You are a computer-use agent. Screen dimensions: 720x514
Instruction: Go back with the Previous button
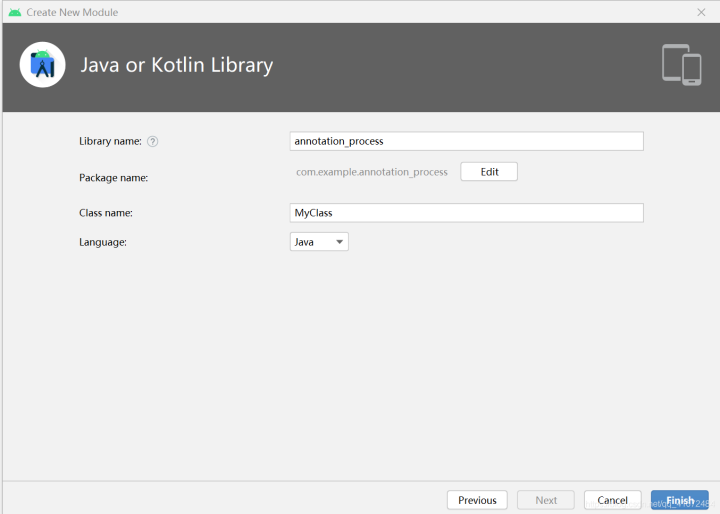tap(477, 500)
